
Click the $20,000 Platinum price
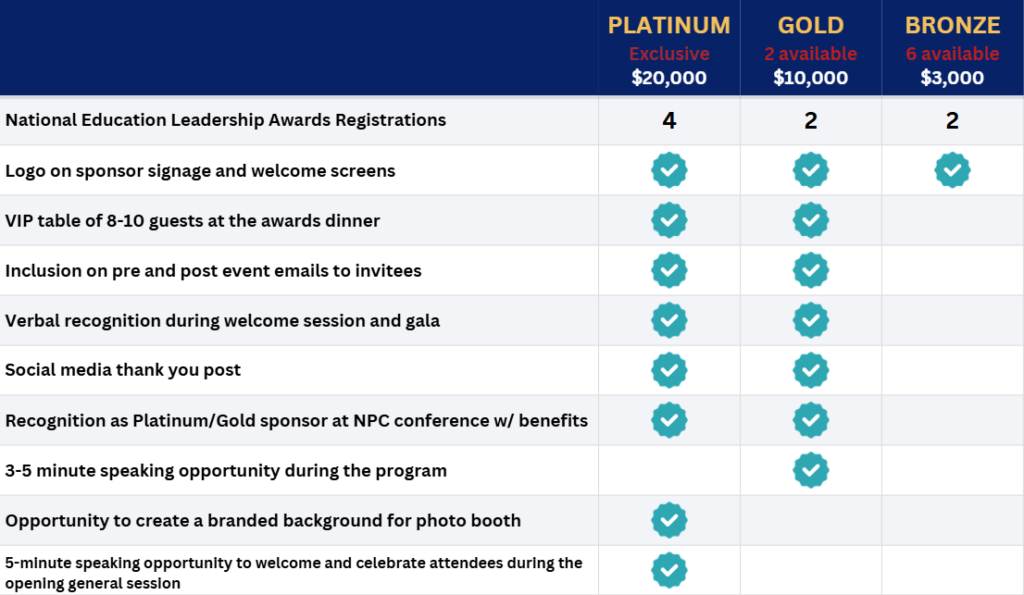pos(669,78)
